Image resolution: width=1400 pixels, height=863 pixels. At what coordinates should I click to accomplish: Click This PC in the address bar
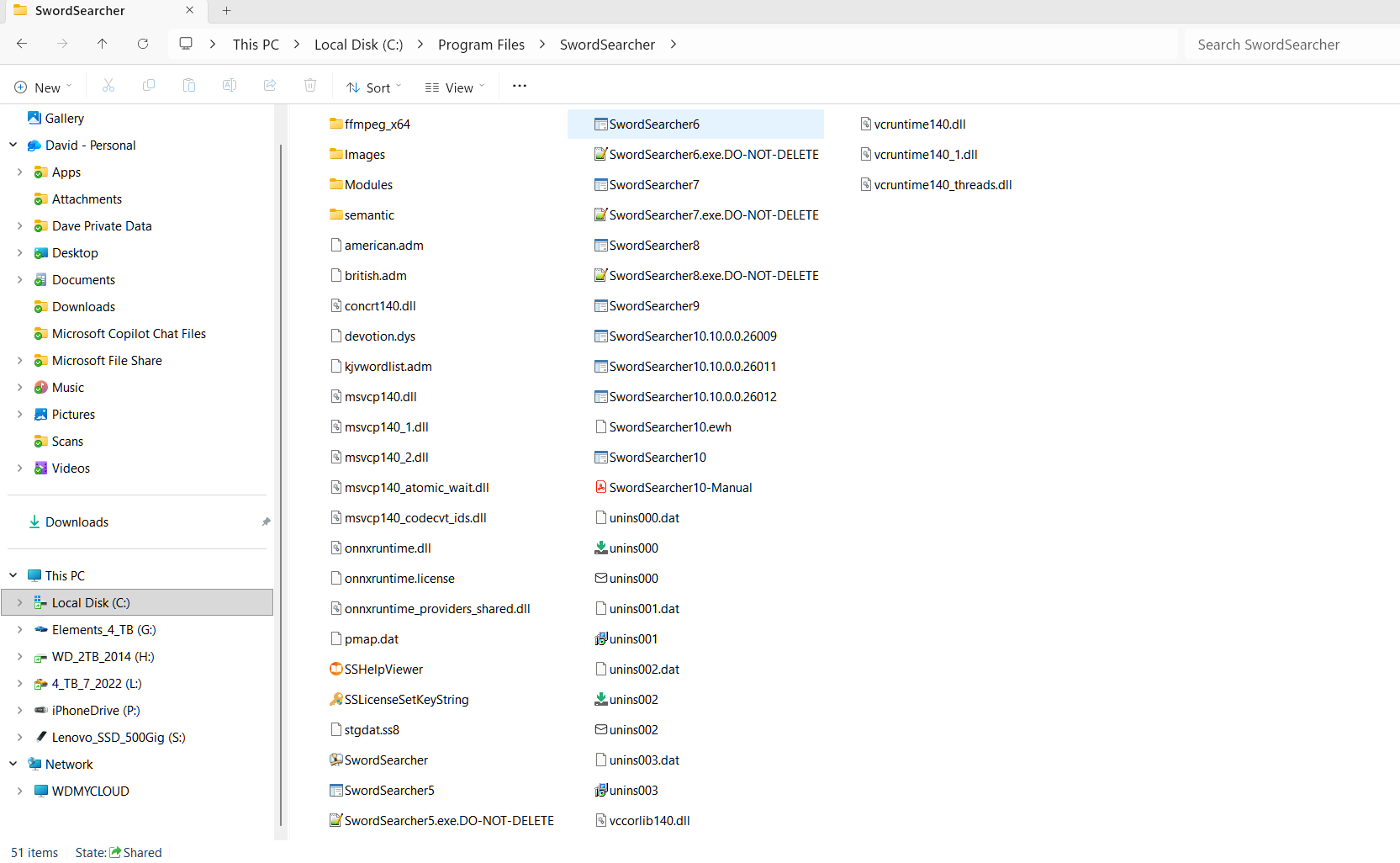point(256,45)
